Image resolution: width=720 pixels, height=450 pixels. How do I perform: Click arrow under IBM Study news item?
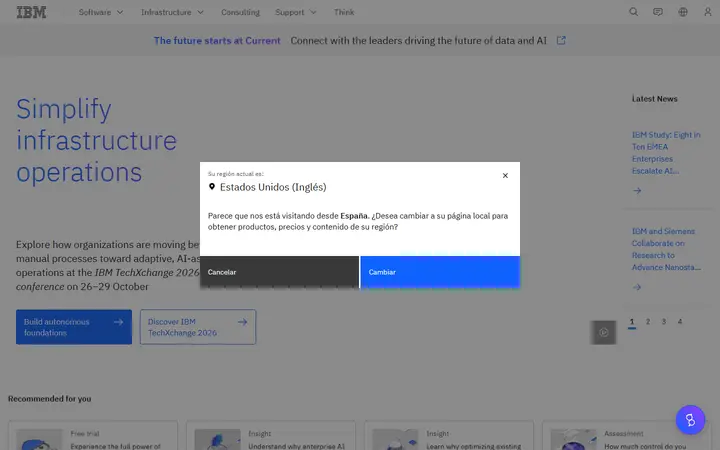[637, 191]
